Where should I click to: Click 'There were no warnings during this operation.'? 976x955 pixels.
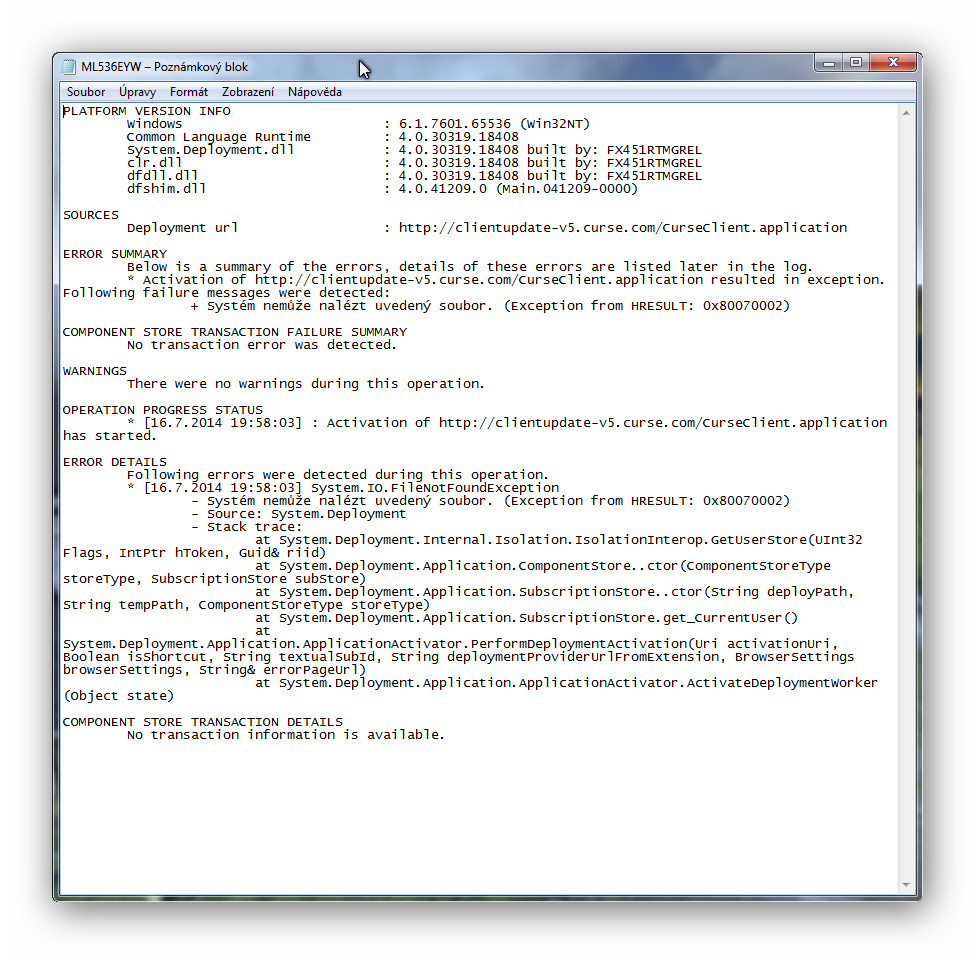tap(306, 384)
